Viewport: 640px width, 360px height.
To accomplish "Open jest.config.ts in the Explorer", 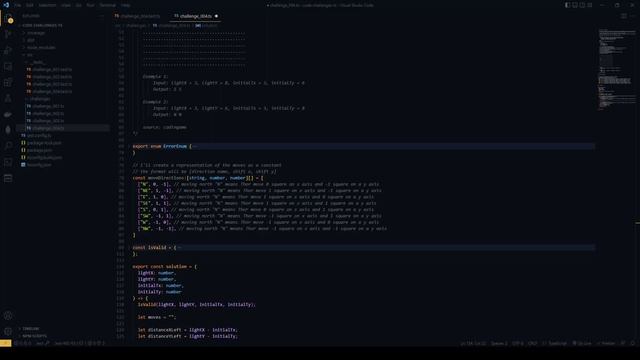I will (39, 136).
